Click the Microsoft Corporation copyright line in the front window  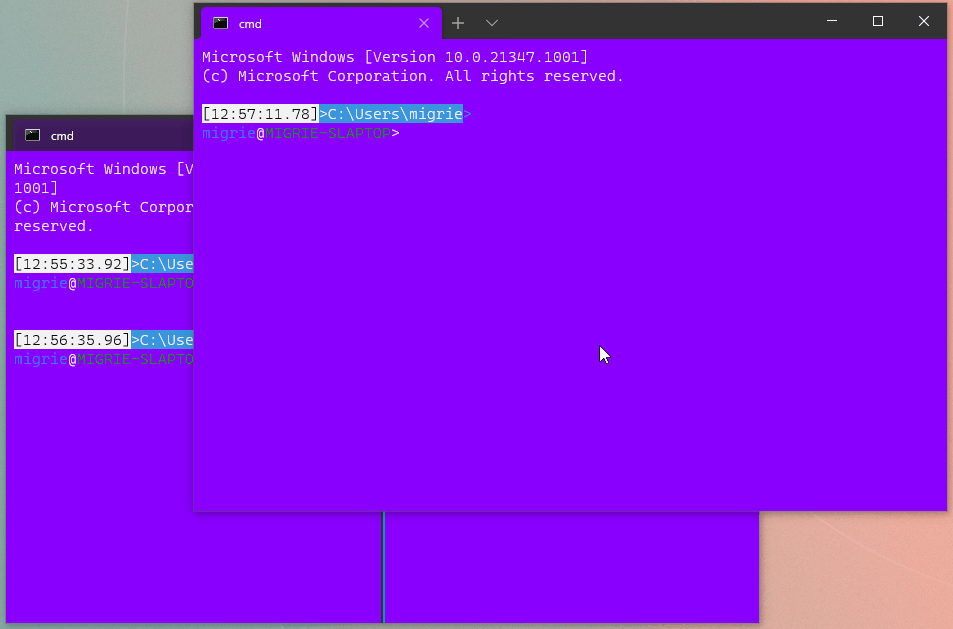coord(413,76)
